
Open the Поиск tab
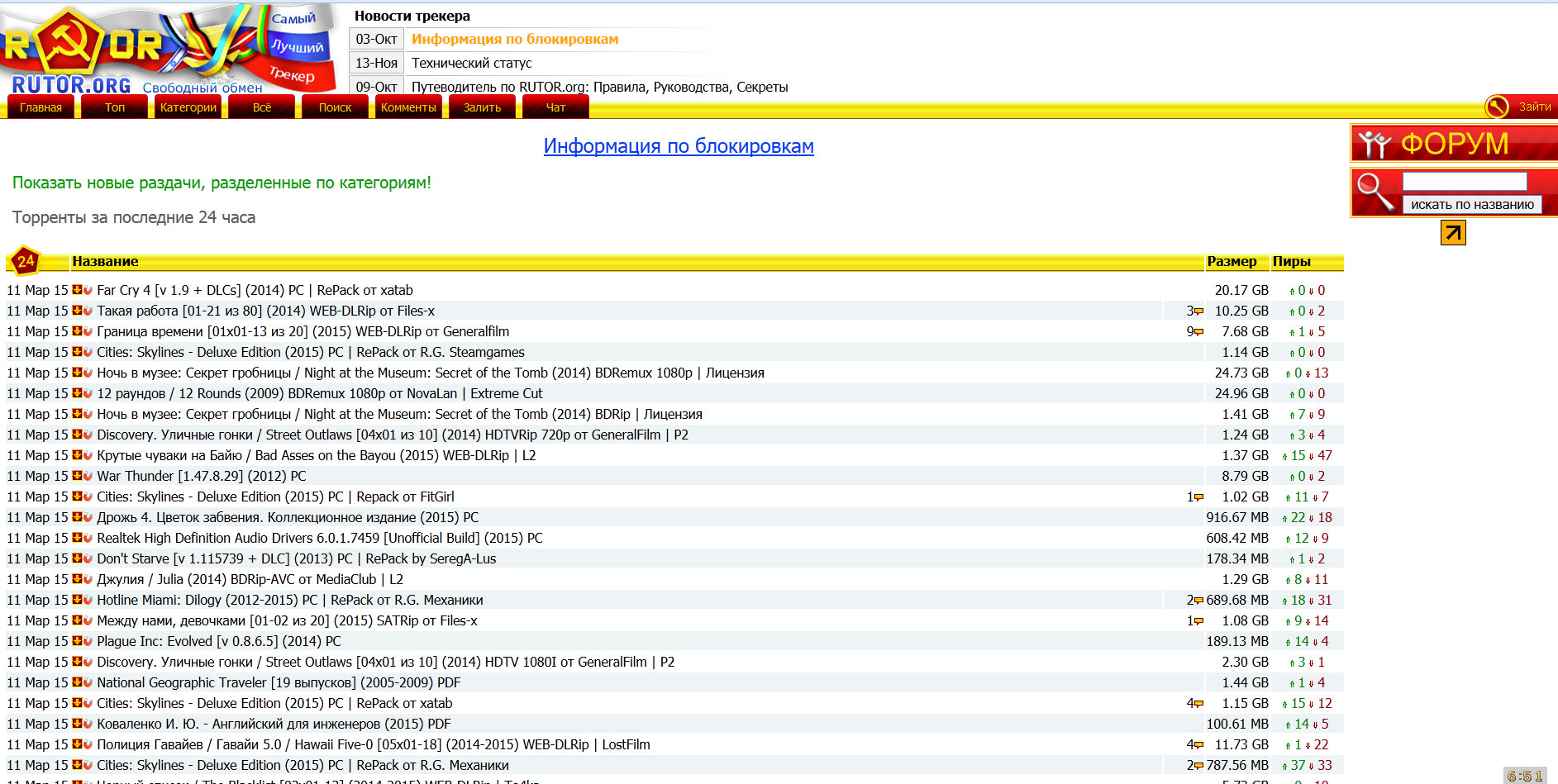335,107
